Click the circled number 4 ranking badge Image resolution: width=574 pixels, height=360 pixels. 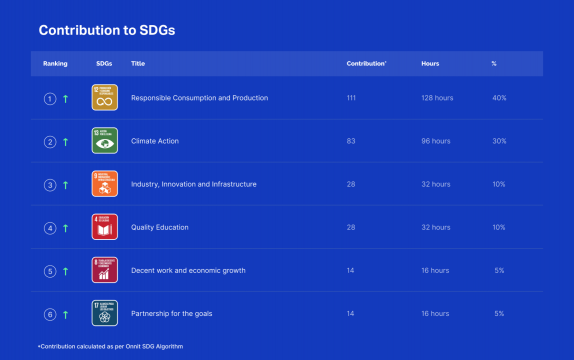click(x=50, y=229)
